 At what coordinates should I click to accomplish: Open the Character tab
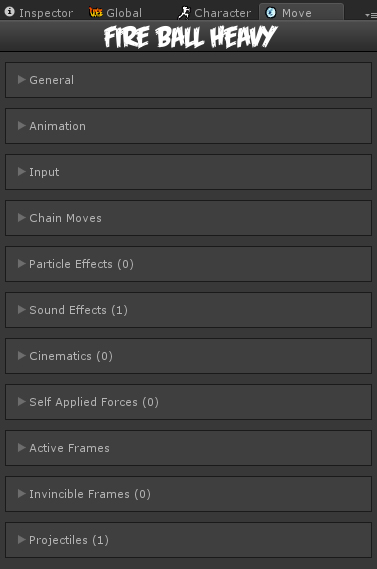pyautogui.click(x=215, y=13)
